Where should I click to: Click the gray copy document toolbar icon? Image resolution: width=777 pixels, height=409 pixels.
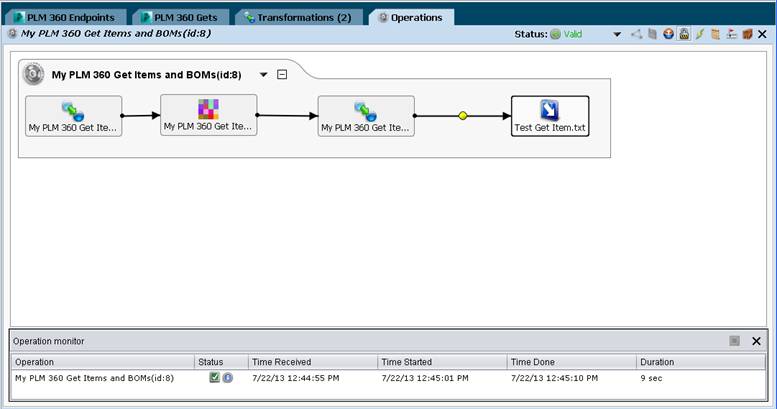point(653,34)
